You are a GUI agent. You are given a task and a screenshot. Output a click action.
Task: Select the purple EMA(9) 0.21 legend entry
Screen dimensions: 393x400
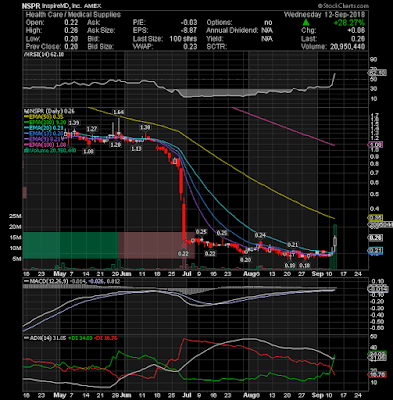43,139
